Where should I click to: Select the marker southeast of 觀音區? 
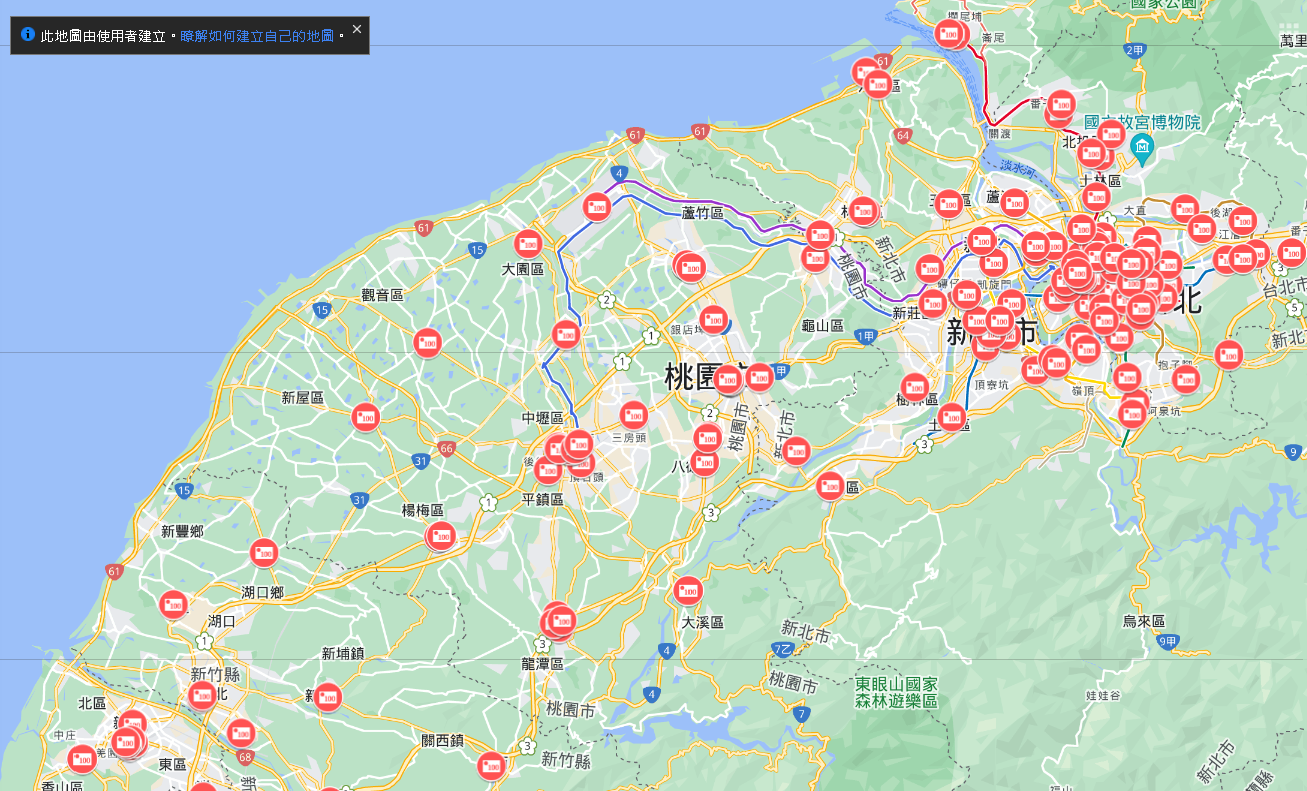coord(428,343)
